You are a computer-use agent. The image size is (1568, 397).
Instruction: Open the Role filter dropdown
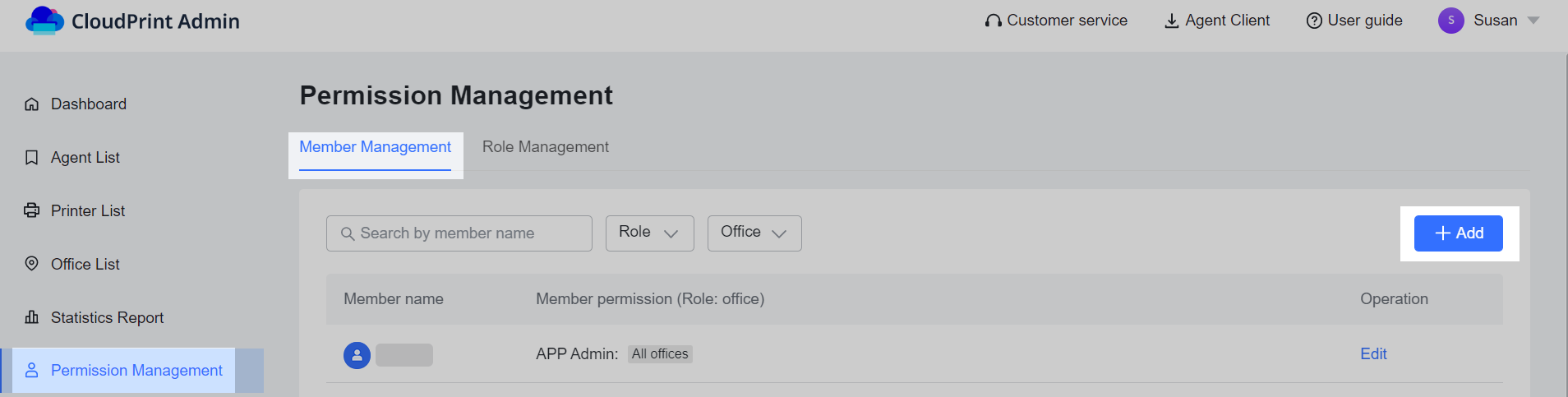point(650,233)
